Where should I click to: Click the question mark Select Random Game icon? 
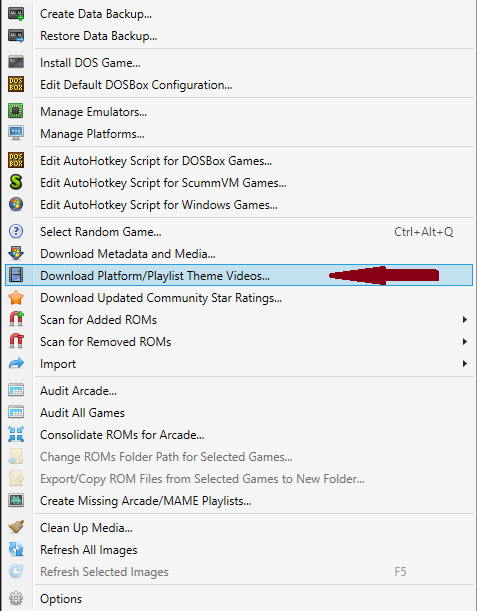pos(16,231)
